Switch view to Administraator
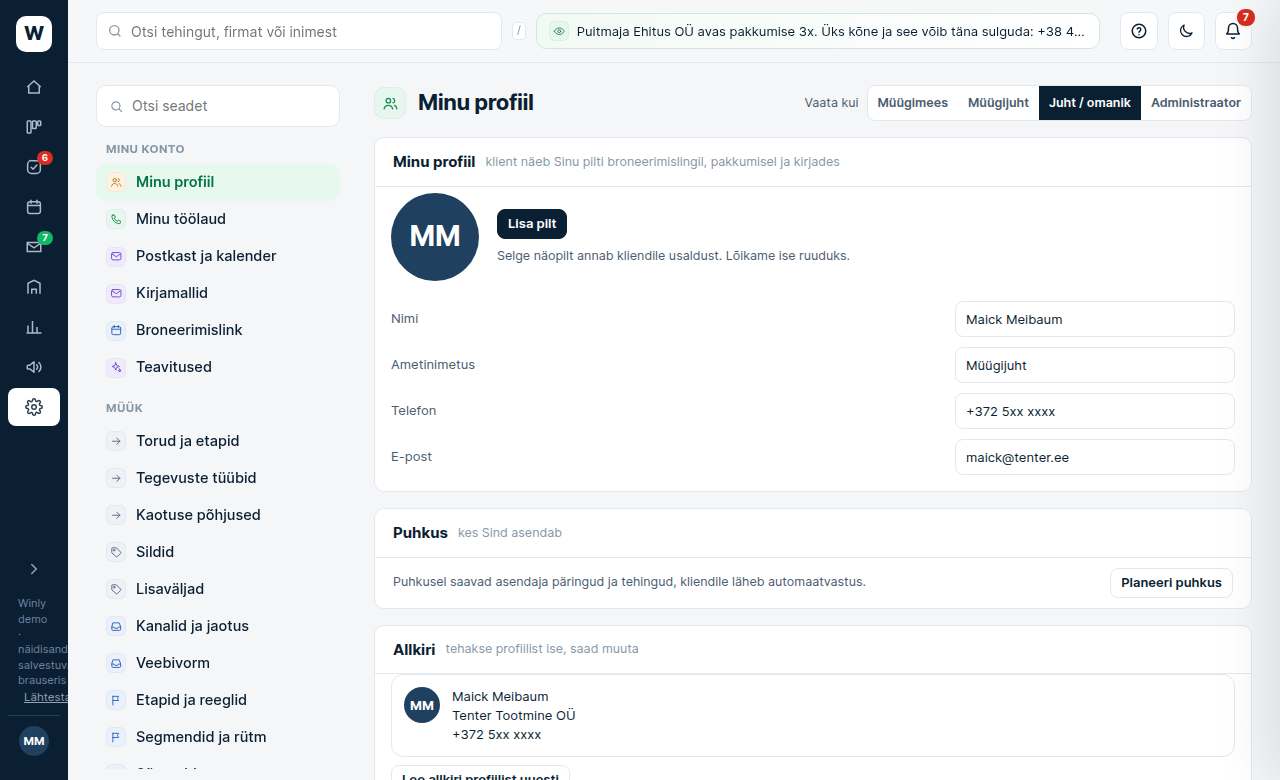1280x780 pixels. click(x=1196, y=103)
